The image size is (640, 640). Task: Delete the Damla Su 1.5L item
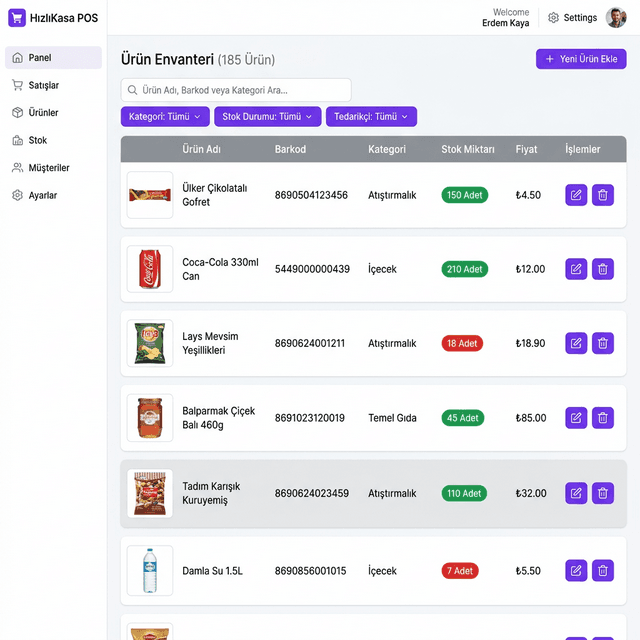602,571
